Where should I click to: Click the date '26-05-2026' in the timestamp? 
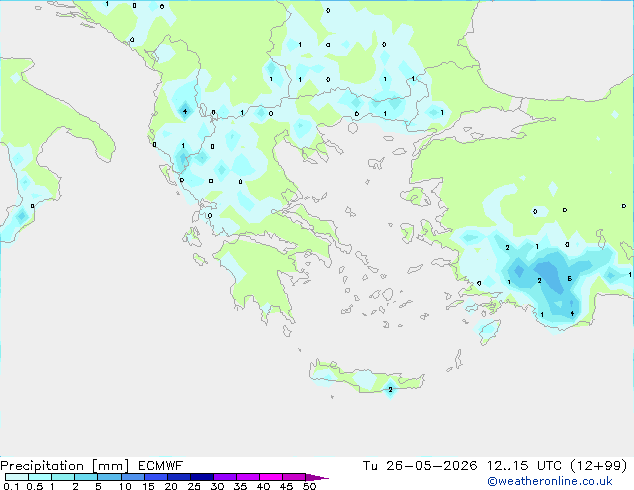click(x=431, y=466)
